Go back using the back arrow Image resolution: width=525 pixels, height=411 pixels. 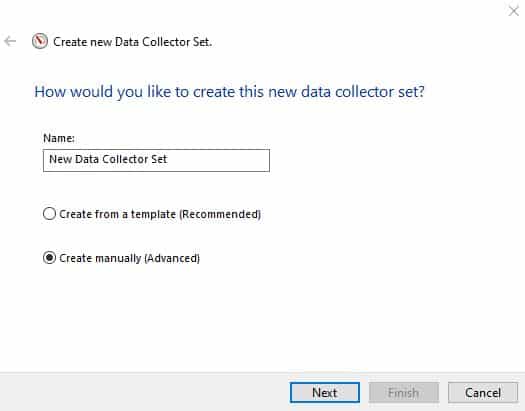click(x=10, y=42)
